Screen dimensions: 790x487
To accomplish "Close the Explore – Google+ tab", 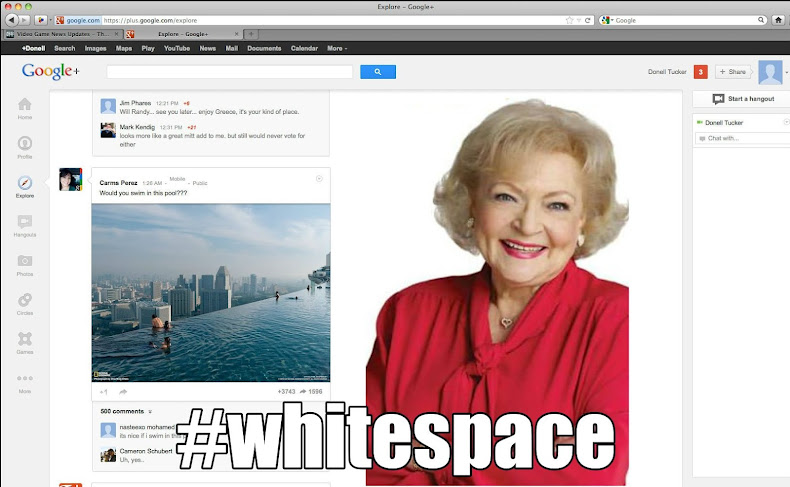I will [236, 34].
